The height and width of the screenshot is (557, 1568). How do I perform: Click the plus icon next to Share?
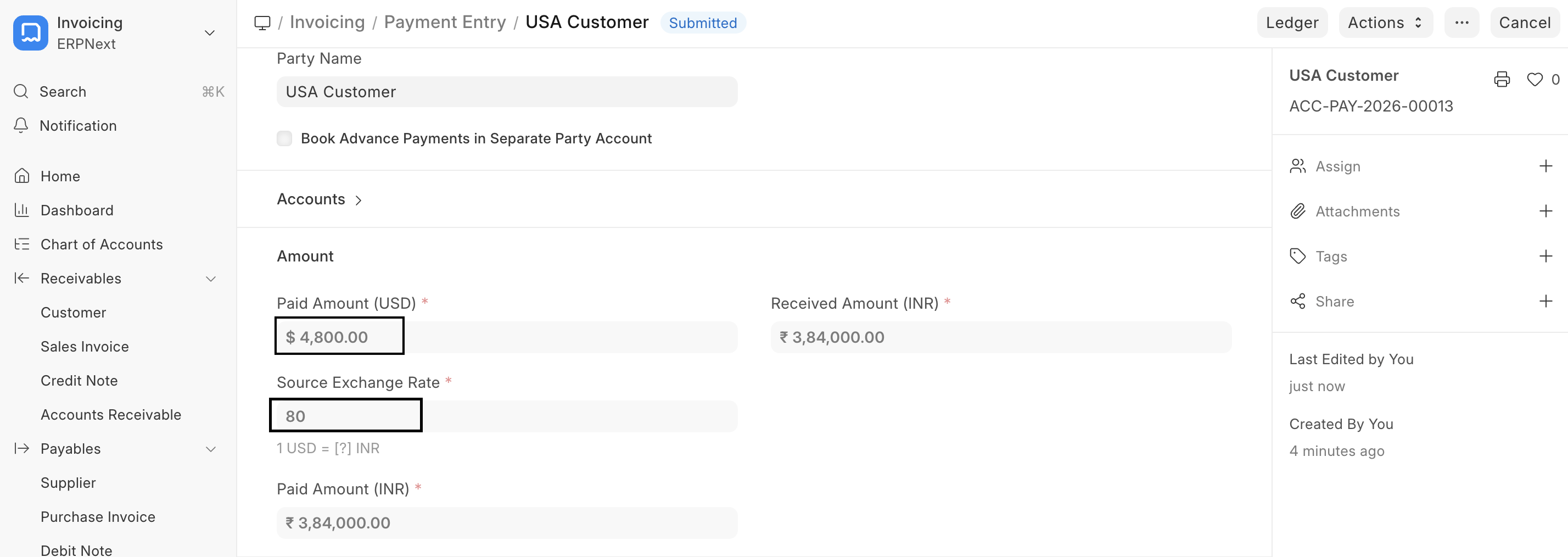[x=1545, y=302]
